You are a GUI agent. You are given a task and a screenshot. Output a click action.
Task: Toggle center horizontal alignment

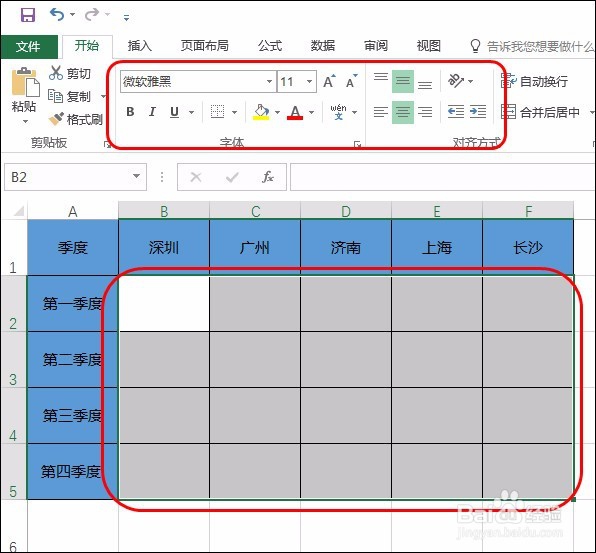pos(403,112)
